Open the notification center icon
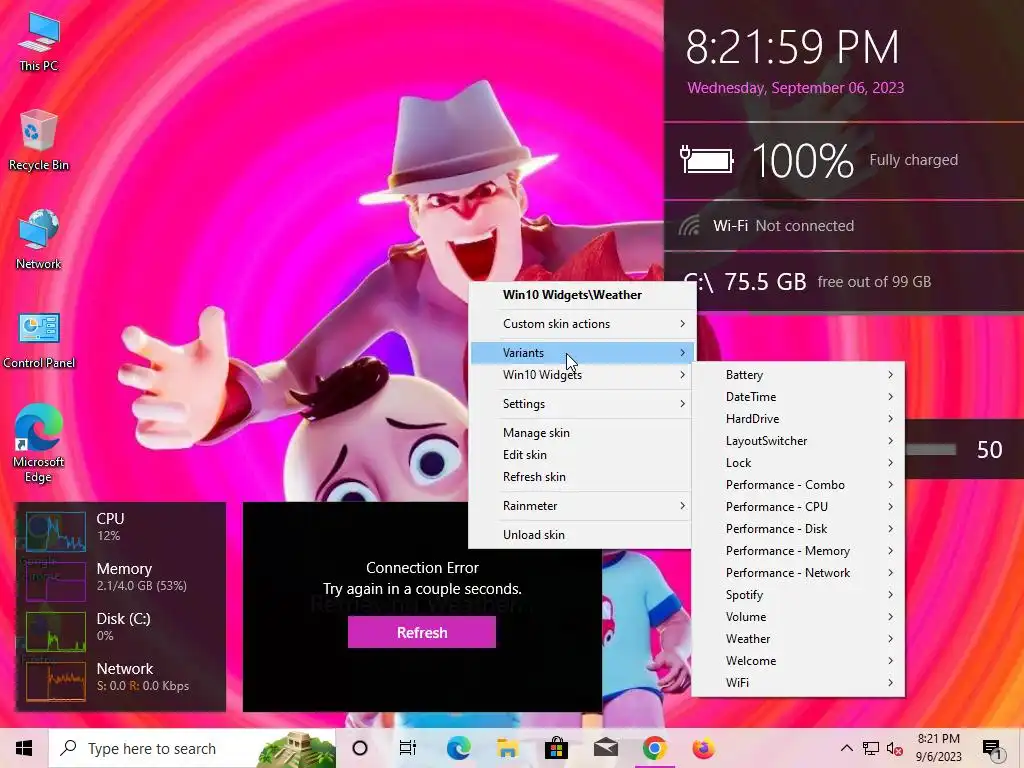The image size is (1024, 768). pyautogui.click(x=992, y=749)
